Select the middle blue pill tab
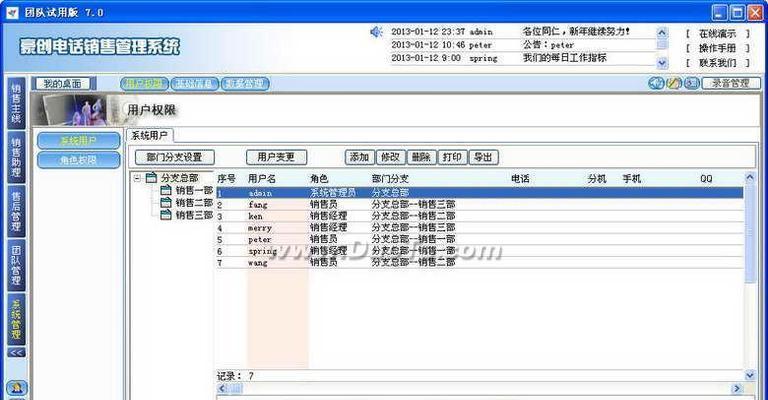The width and height of the screenshot is (768, 400). click(194, 84)
